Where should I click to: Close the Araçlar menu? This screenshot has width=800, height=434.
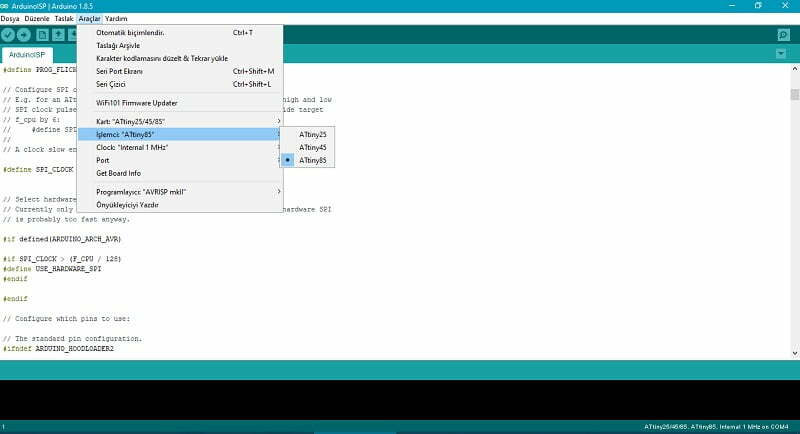(x=89, y=18)
